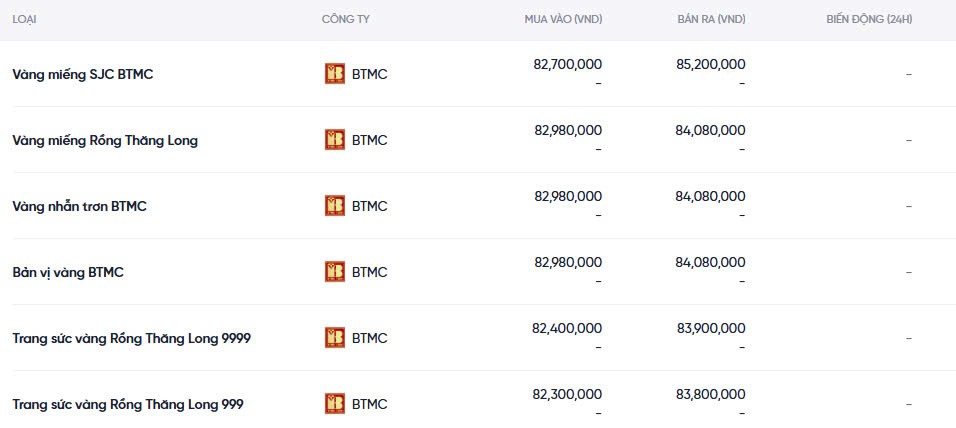Open Vàng miếng Rồng Thăng Long entry
This screenshot has height=428, width=956.
pos(105,140)
